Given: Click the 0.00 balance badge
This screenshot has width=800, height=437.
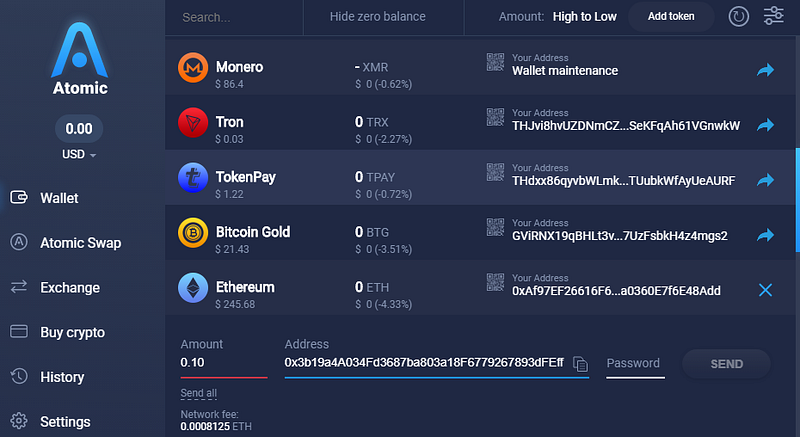Looking at the screenshot, I should [x=79, y=128].
